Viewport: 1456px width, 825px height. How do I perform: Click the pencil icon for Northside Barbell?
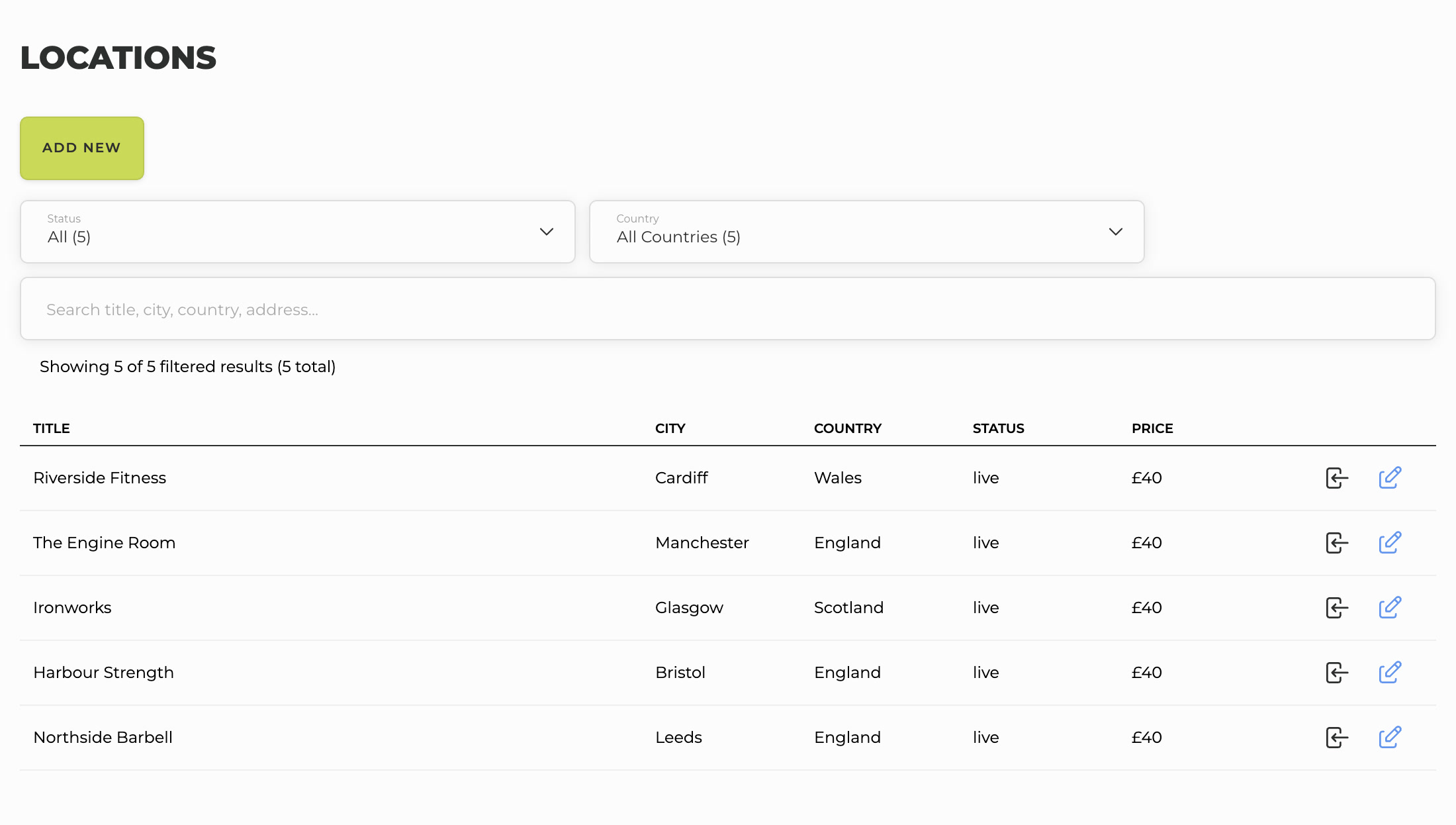pyautogui.click(x=1390, y=737)
